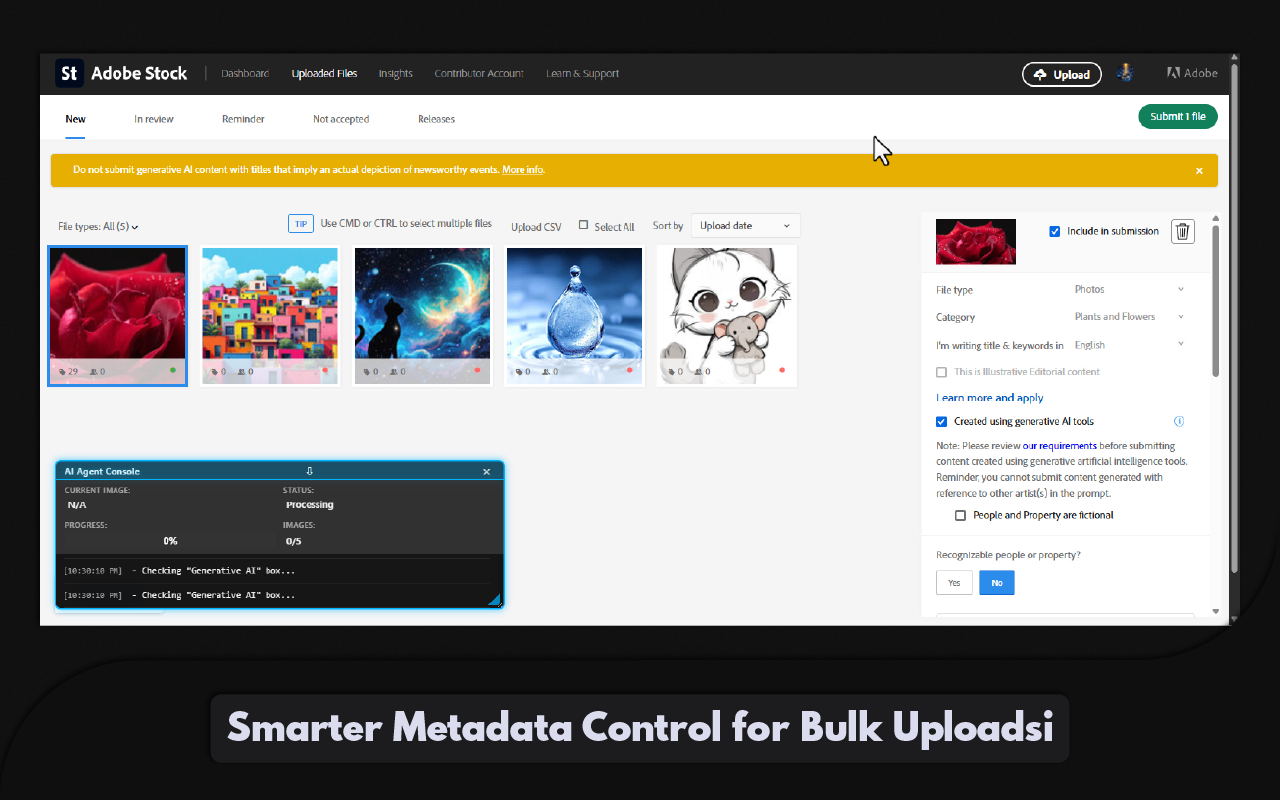Switch to the Releases tab
This screenshot has height=800, width=1280.
(x=436, y=119)
